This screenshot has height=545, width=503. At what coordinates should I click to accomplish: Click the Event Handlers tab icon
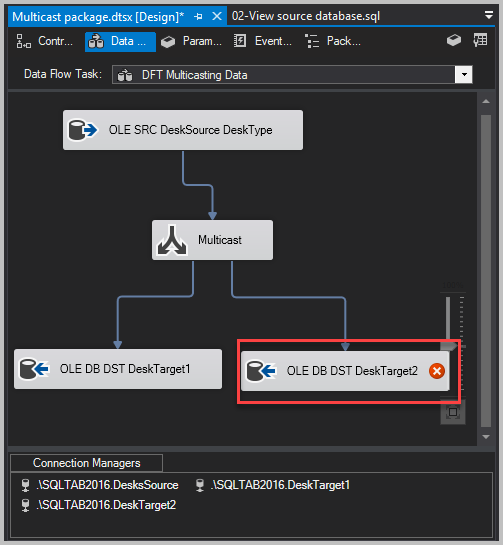pyautogui.click(x=240, y=41)
